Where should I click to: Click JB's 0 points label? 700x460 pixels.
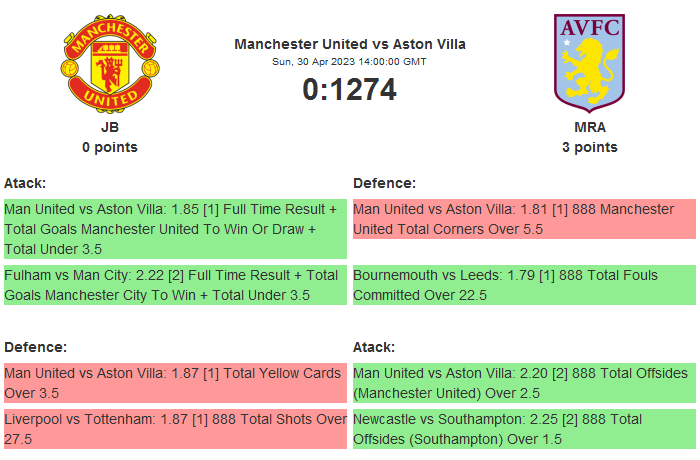[110, 147]
